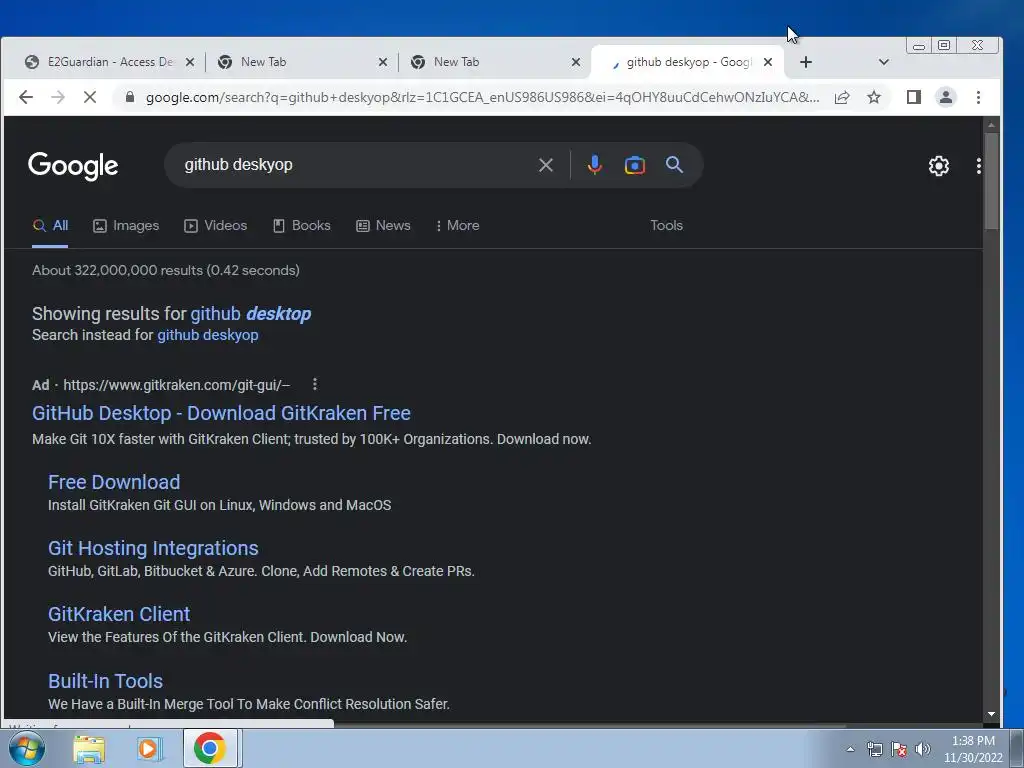View site info via padlock icon
The height and width of the screenshot is (768, 1024).
click(x=129, y=97)
